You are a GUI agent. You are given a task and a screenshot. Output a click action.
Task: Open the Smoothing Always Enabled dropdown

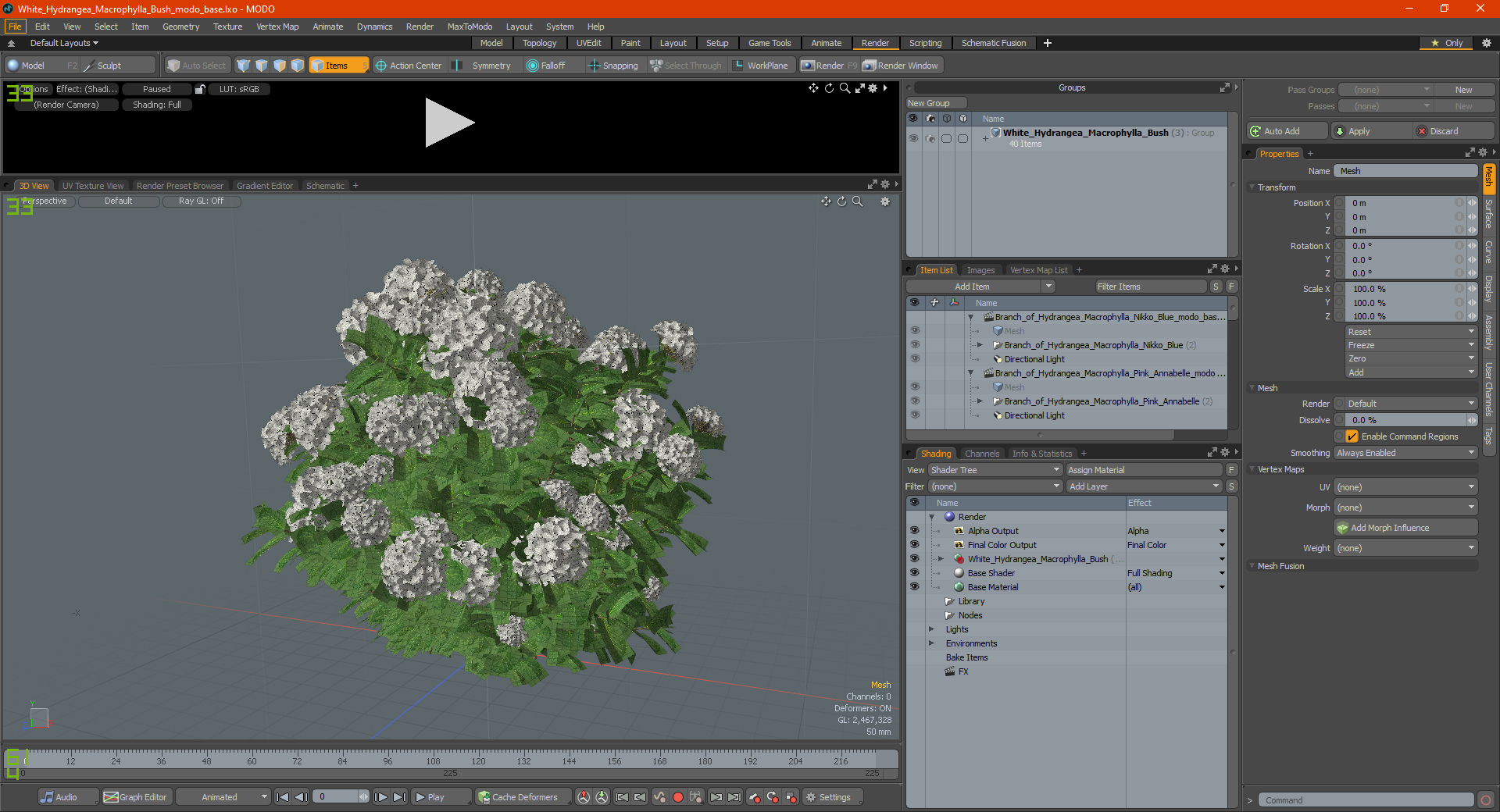1405,453
